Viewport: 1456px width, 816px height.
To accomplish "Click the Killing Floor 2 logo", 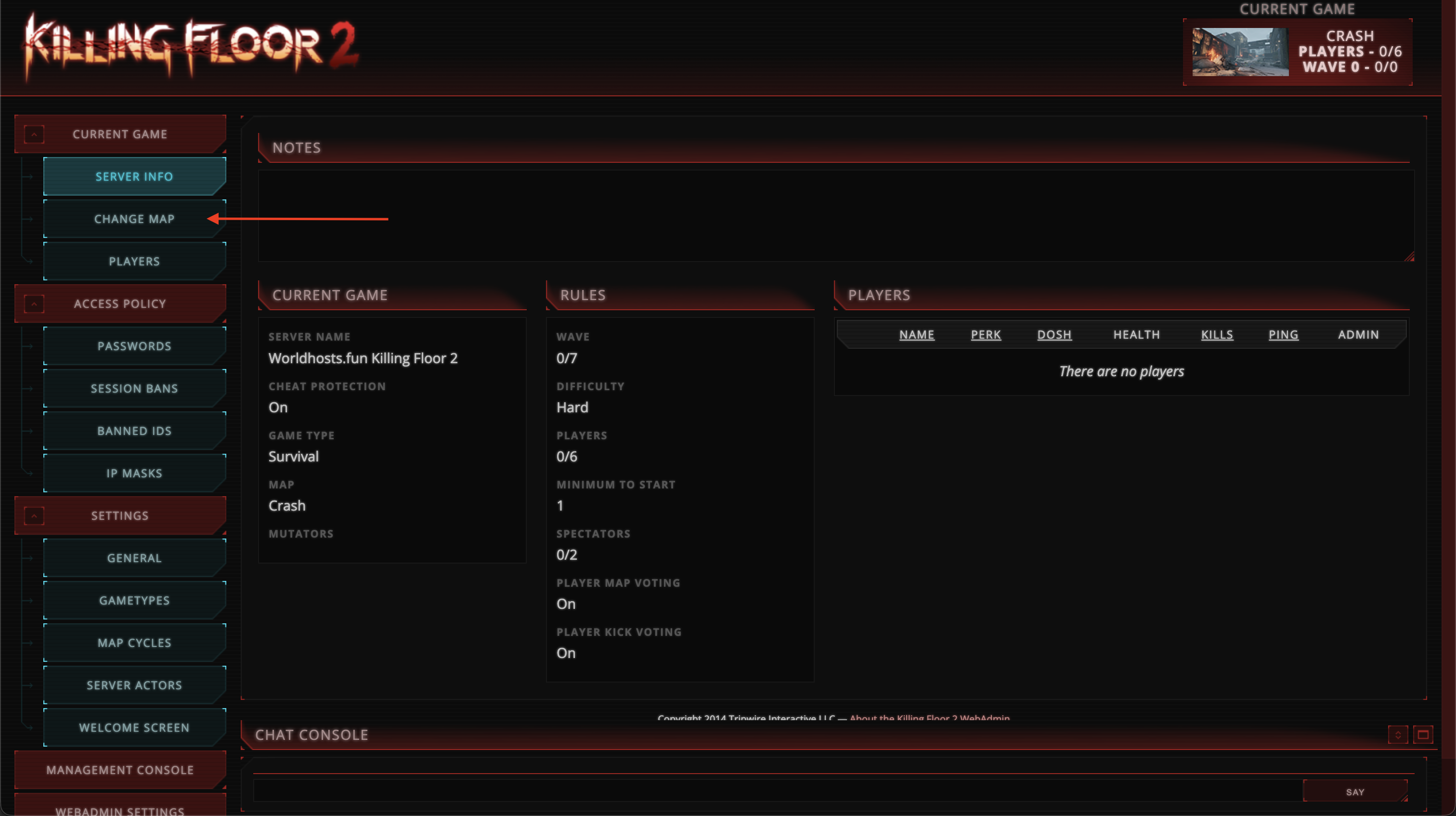I will [191, 46].
